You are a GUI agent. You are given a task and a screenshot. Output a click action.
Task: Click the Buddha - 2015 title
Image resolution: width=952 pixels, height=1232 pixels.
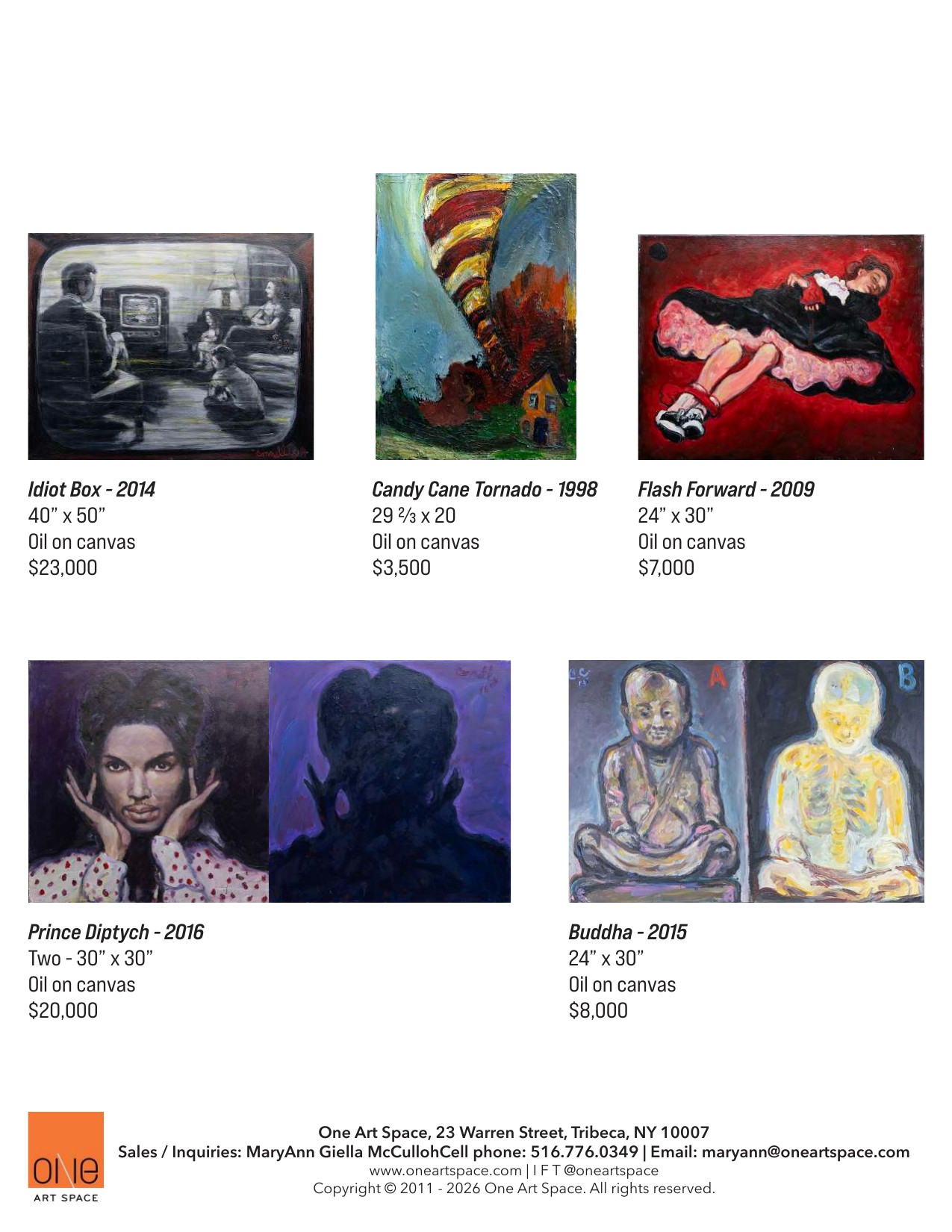click(x=628, y=933)
